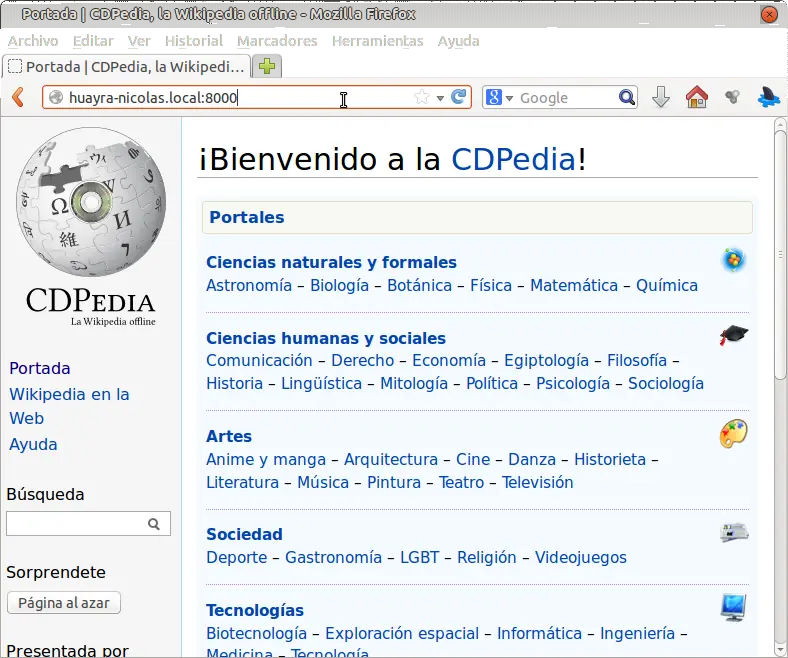Open Ciencias humanas y sociales heading
Screen dimensions: 788x658
[x=326, y=338]
